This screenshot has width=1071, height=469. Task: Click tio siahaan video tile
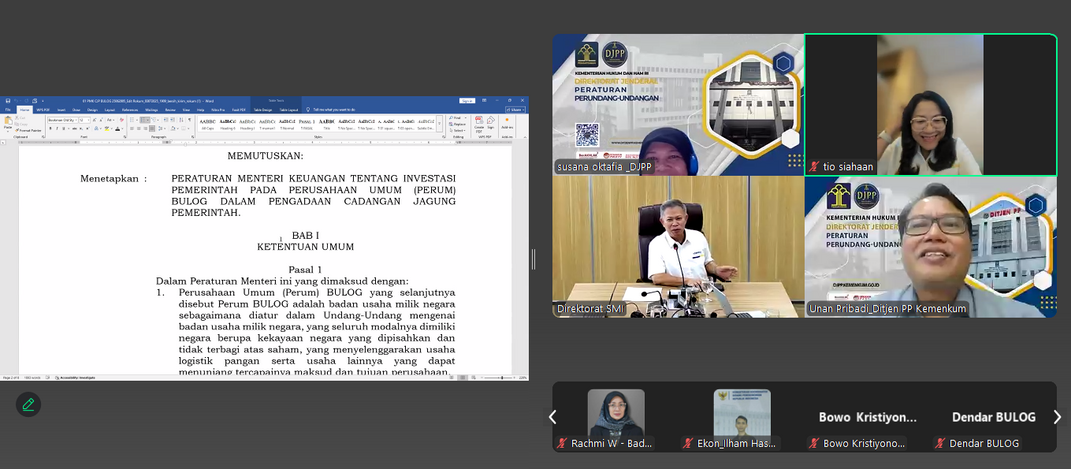coord(930,104)
